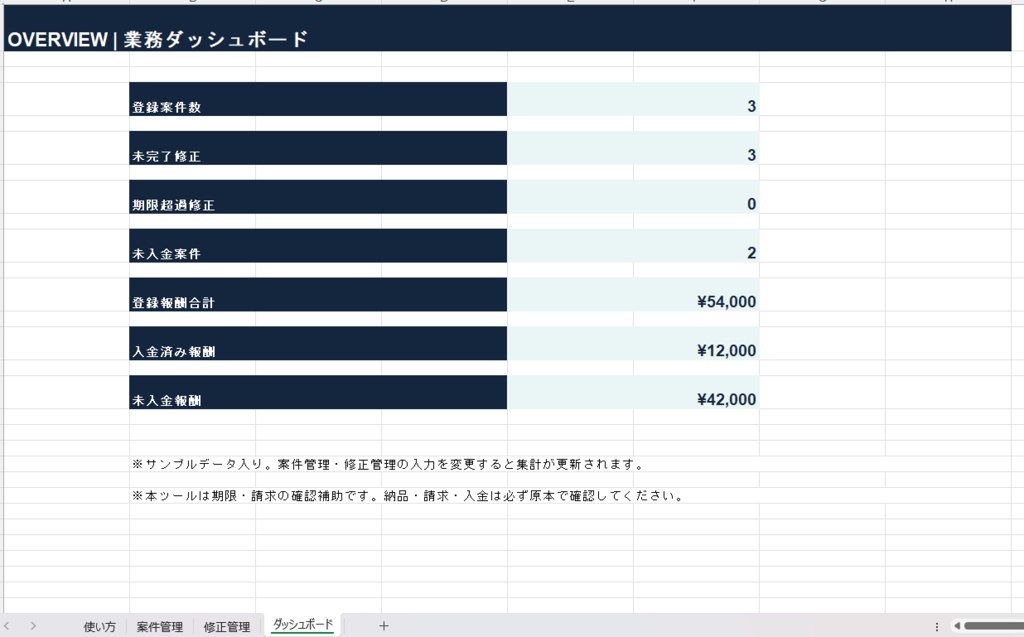This screenshot has height=637, width=1024.
Task: Select the ※サンプルデータ入り note text
Action: click(389, 465)
